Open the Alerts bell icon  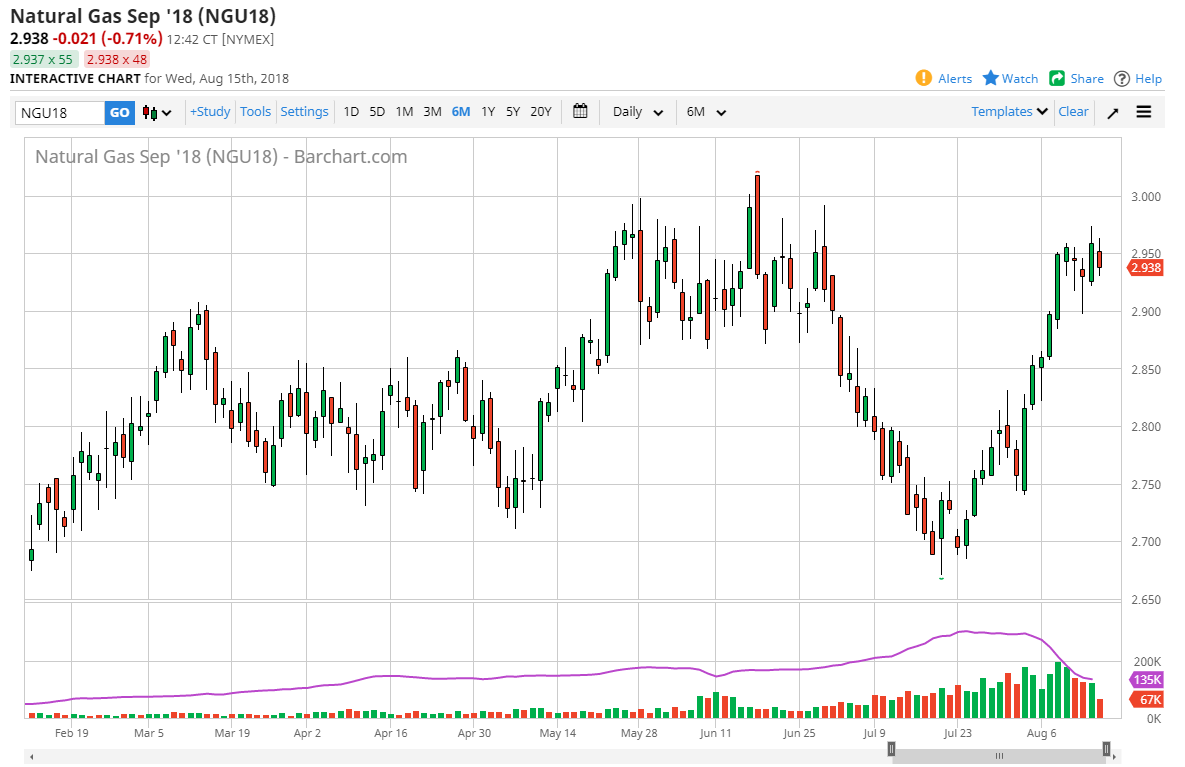click(924, 78)
